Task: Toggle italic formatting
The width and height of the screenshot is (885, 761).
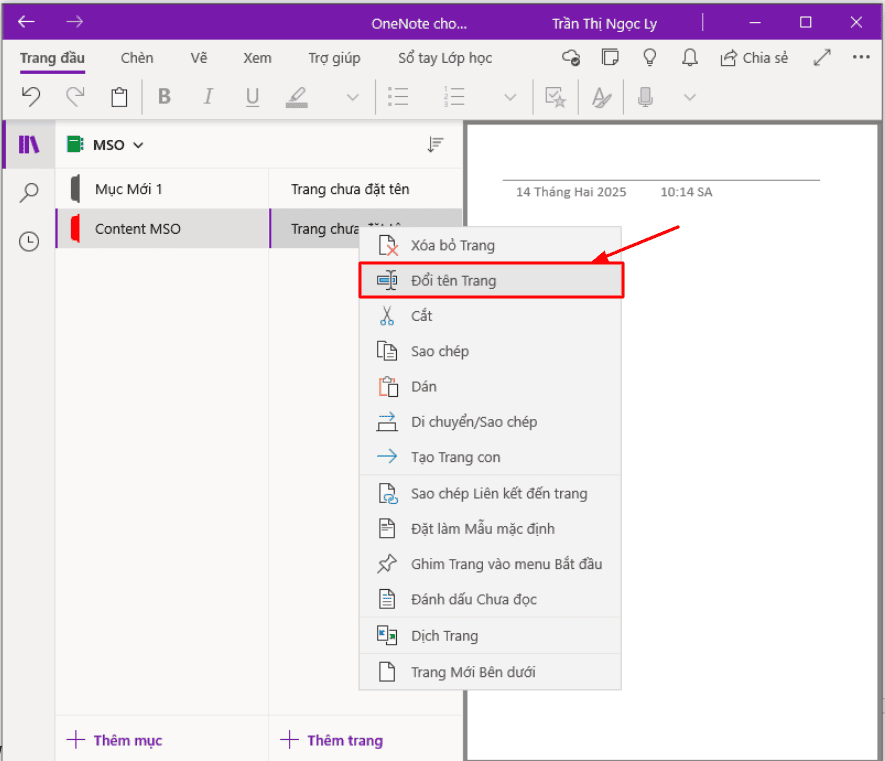Action: point(208,97)
